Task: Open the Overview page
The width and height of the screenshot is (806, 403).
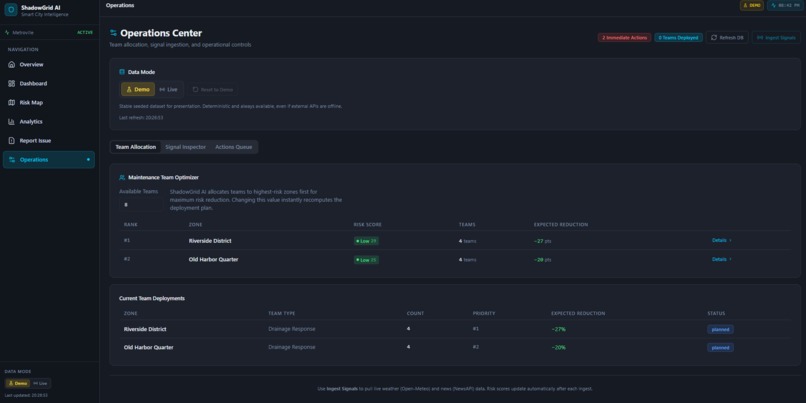Action: click(49, 65)
